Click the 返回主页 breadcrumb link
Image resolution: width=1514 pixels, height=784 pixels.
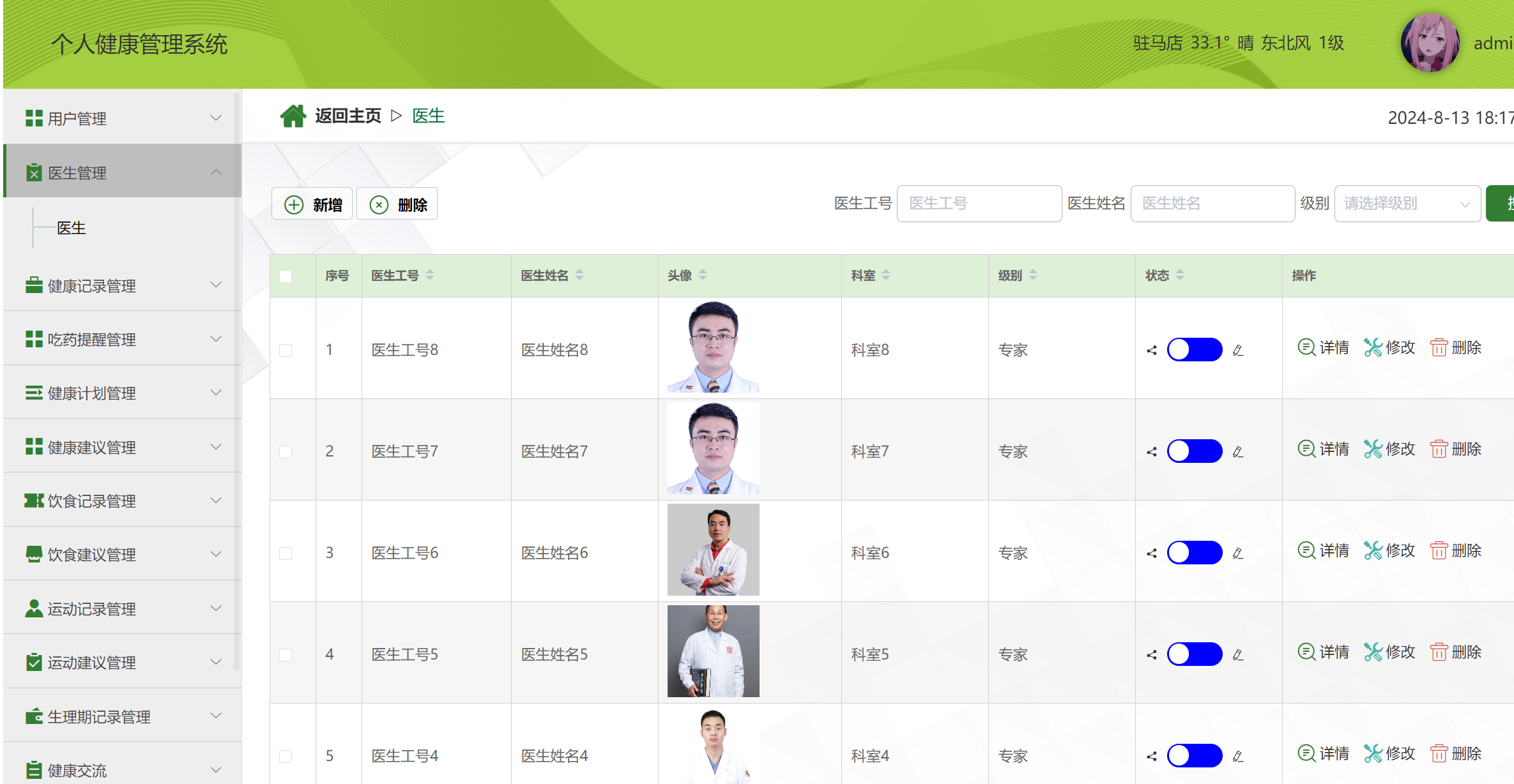pos(348,116)
